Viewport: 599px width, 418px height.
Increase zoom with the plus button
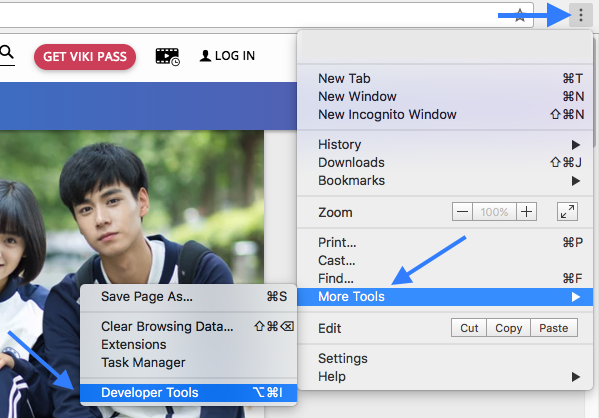526,212
